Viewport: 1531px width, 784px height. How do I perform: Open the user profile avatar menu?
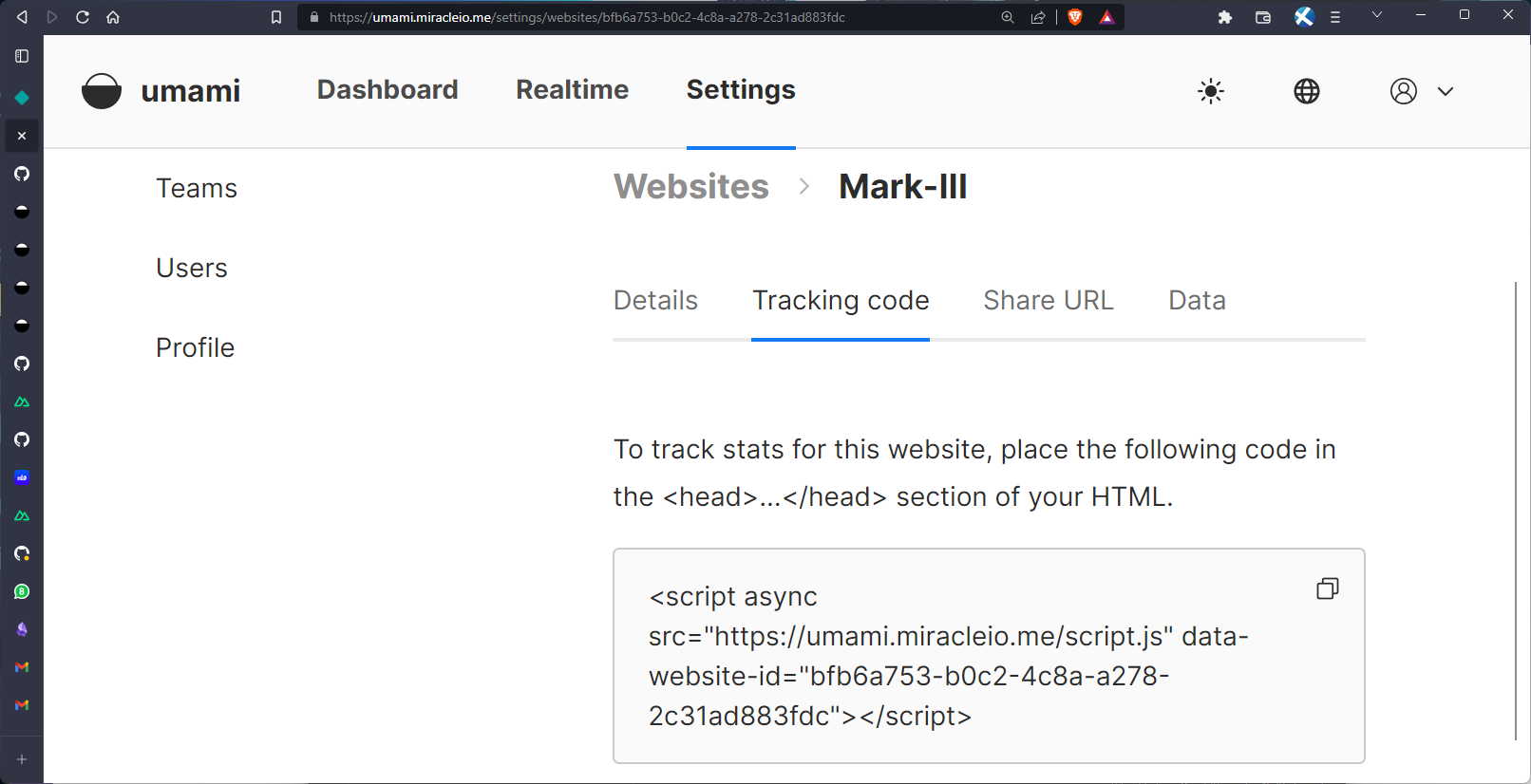coord(1404,91)
